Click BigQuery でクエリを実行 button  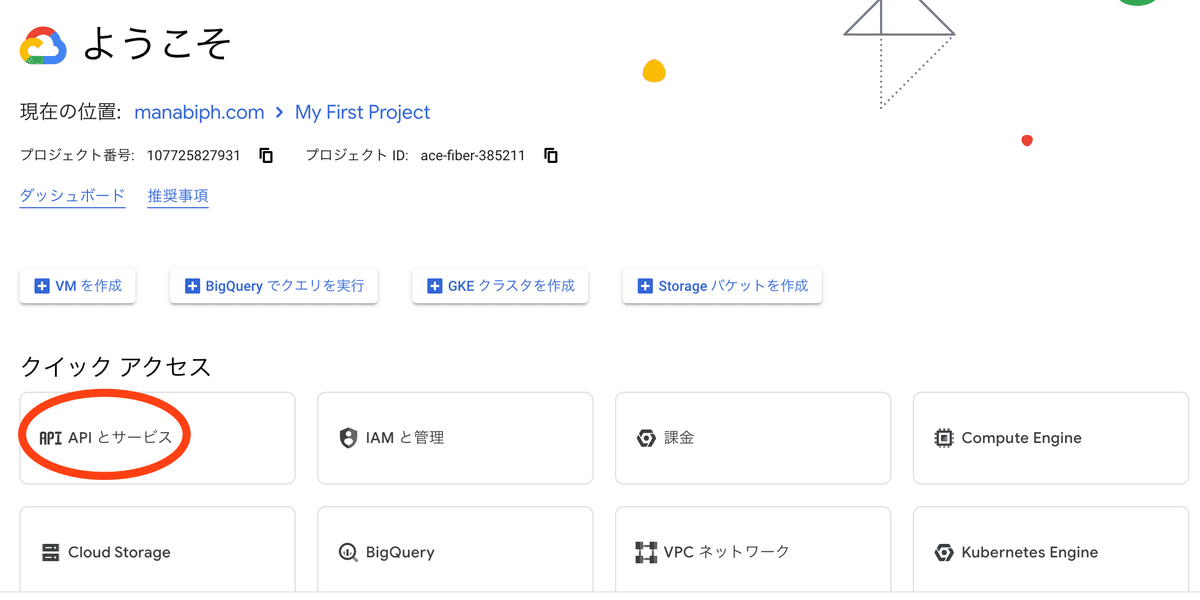274,286
